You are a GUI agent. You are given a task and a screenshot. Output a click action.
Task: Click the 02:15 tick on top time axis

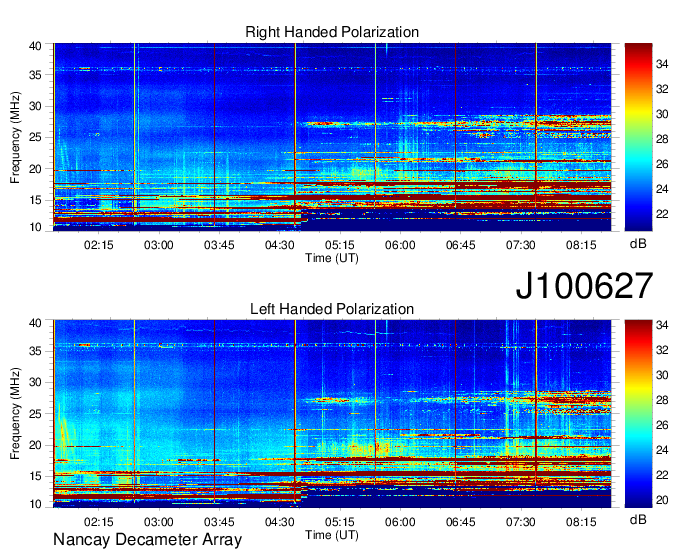(x=98, y=245)
